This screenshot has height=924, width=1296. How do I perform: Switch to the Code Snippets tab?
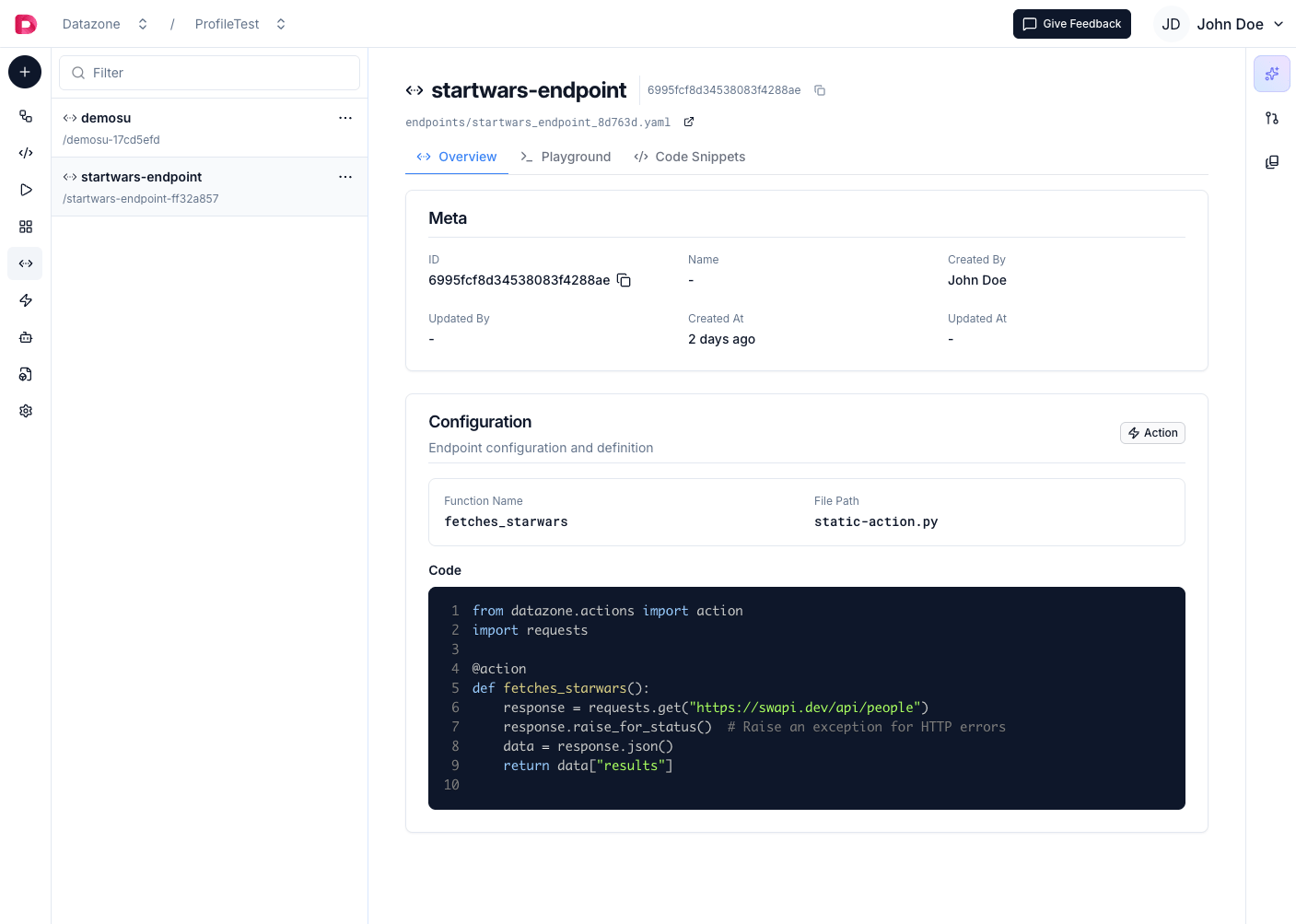click(x=689, y=157)
